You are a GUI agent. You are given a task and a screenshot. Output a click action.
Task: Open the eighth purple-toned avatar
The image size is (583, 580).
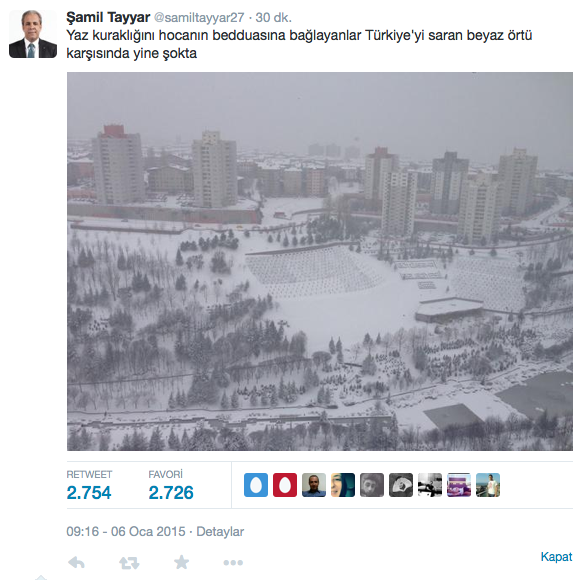(459, 485)
